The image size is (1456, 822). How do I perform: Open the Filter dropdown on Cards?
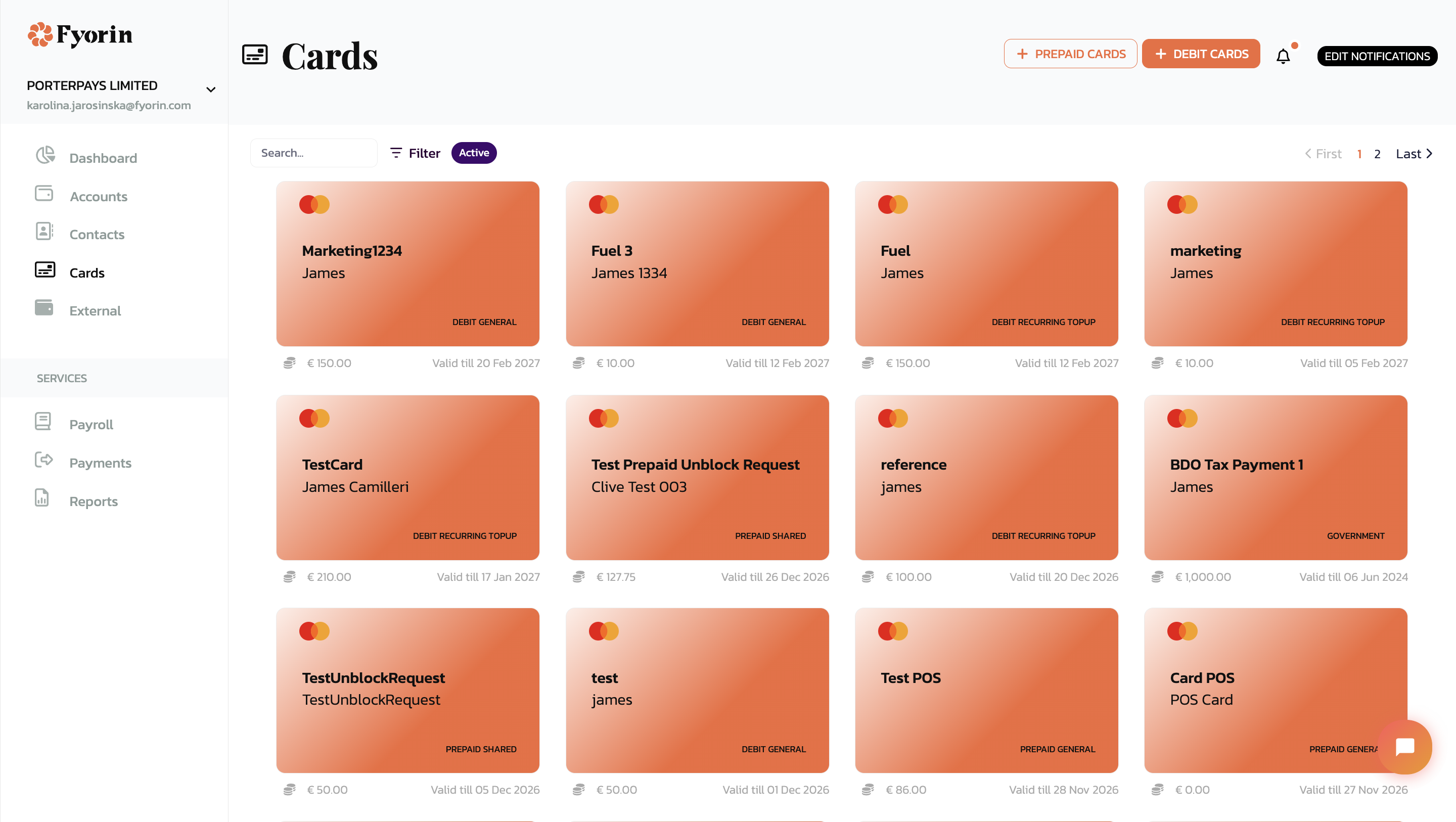coord(415,152)
